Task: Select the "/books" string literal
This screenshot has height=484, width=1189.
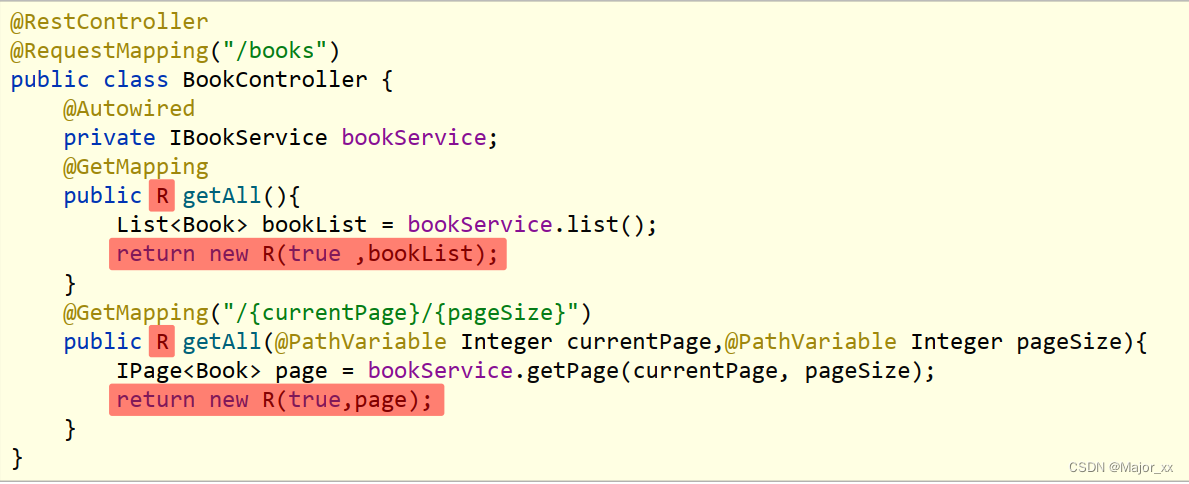Action: pyautogui.click(x=275, y=52)
